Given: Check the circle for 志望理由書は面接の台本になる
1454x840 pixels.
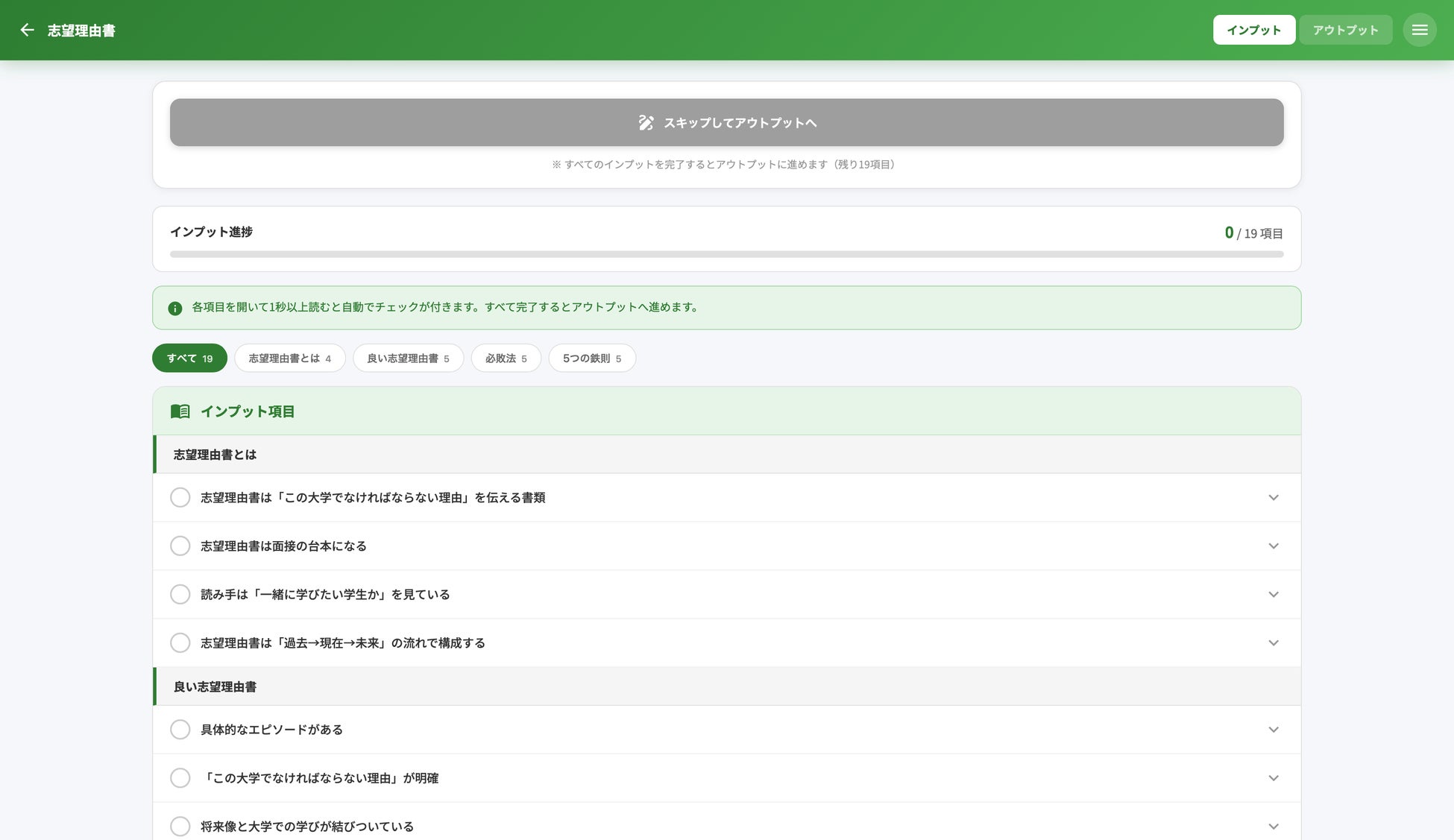Looking at the screenshot, I should click(x=180, y=546).
